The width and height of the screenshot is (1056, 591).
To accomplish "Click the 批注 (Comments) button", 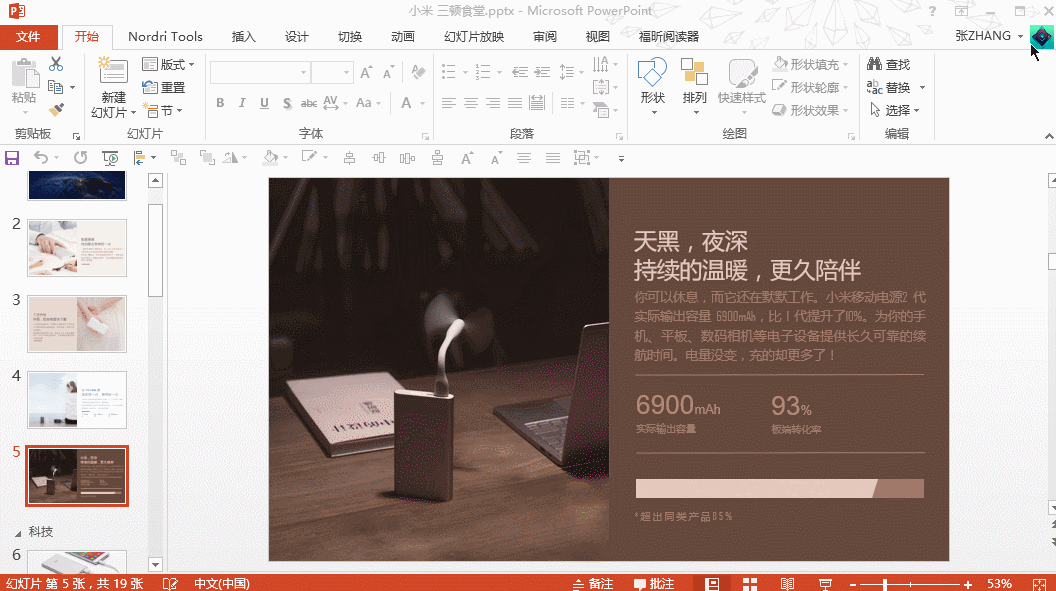I will click(x=654, y=583).
